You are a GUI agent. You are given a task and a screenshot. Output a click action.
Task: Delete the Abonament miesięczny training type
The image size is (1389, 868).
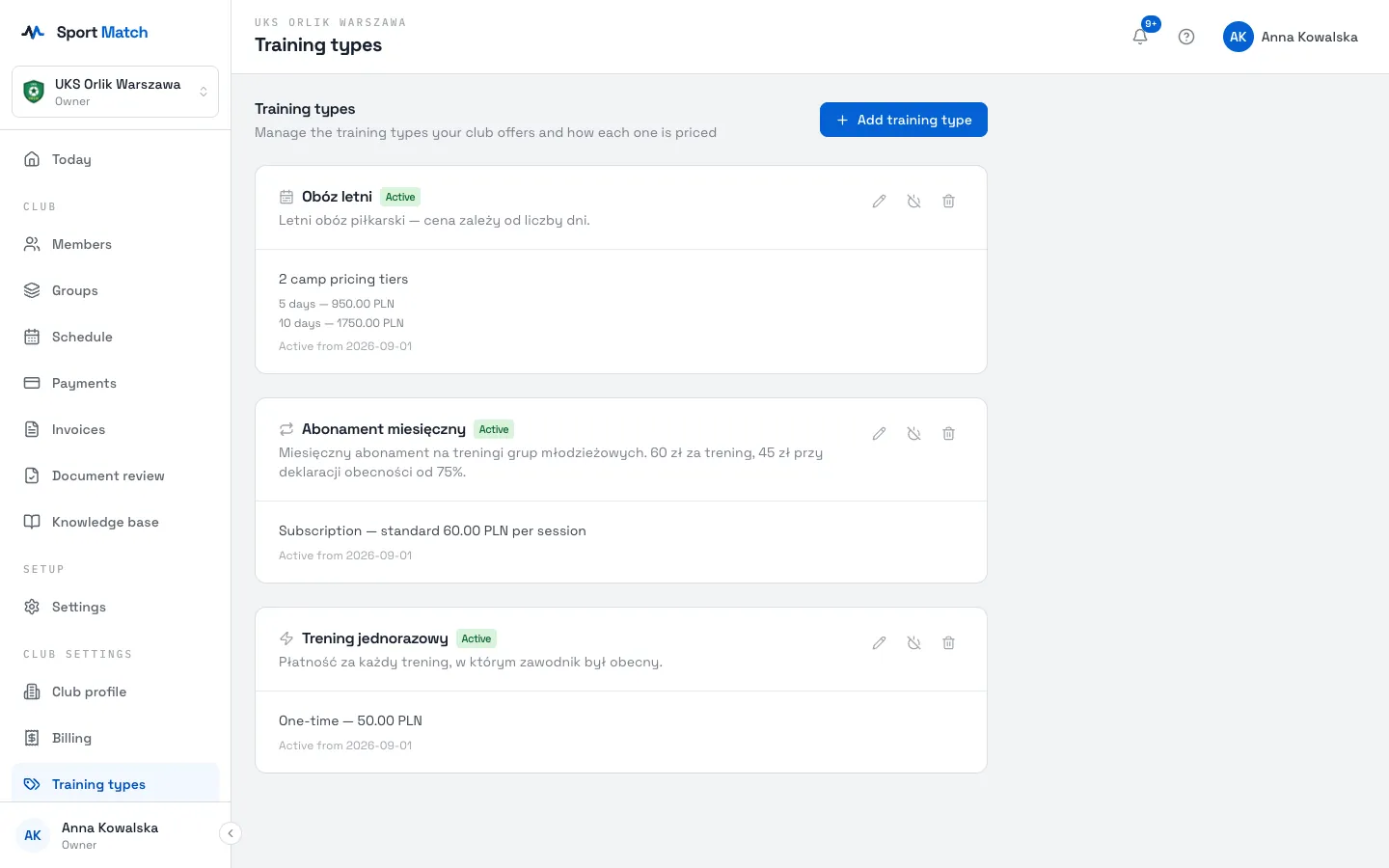pyautogui.click(x=948, y=433)
